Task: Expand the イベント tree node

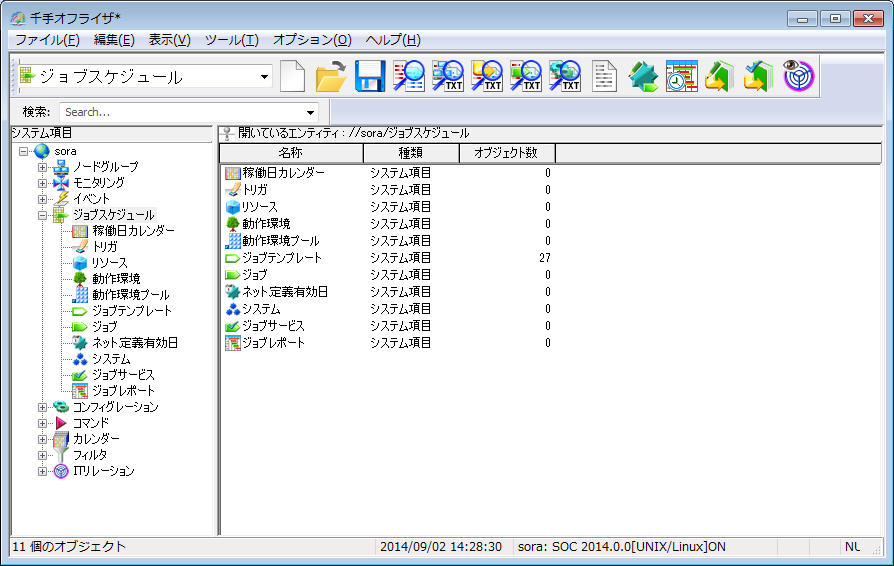Action: tap(42, 199)
